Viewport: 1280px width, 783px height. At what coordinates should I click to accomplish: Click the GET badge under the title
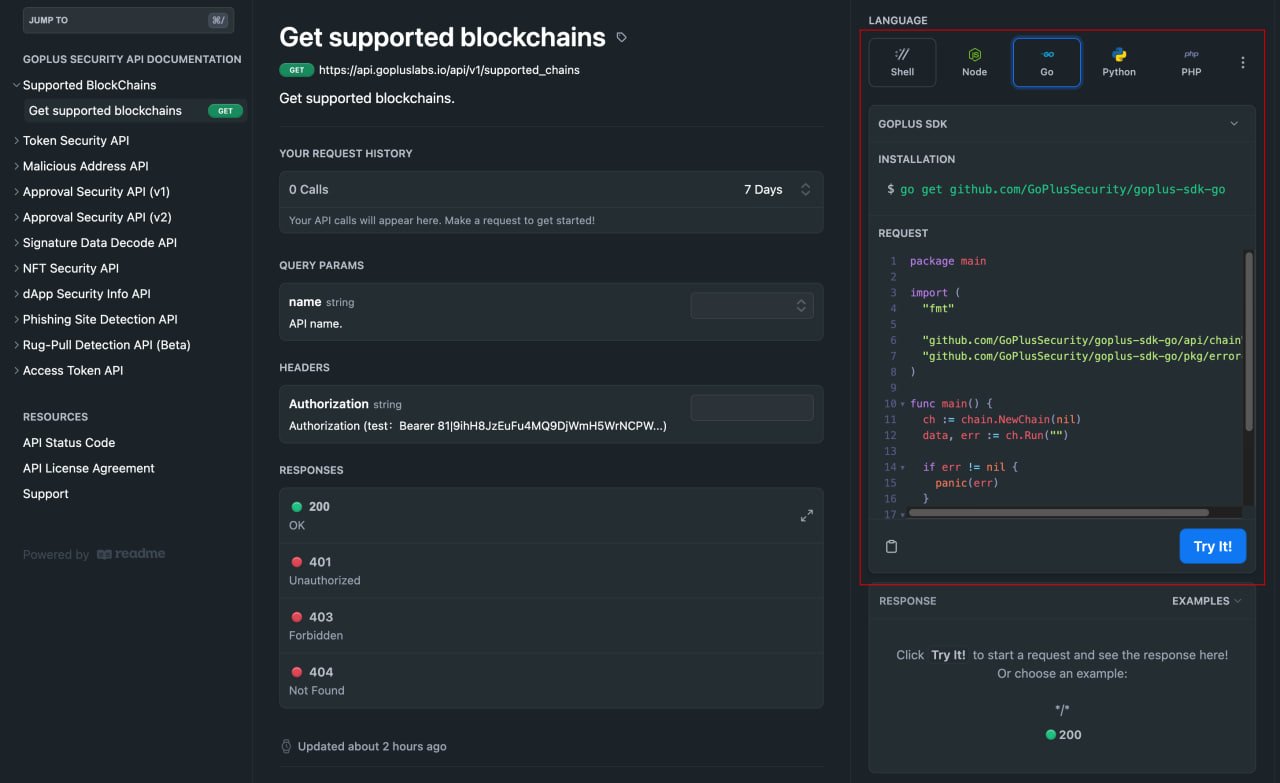pos(296,70)
